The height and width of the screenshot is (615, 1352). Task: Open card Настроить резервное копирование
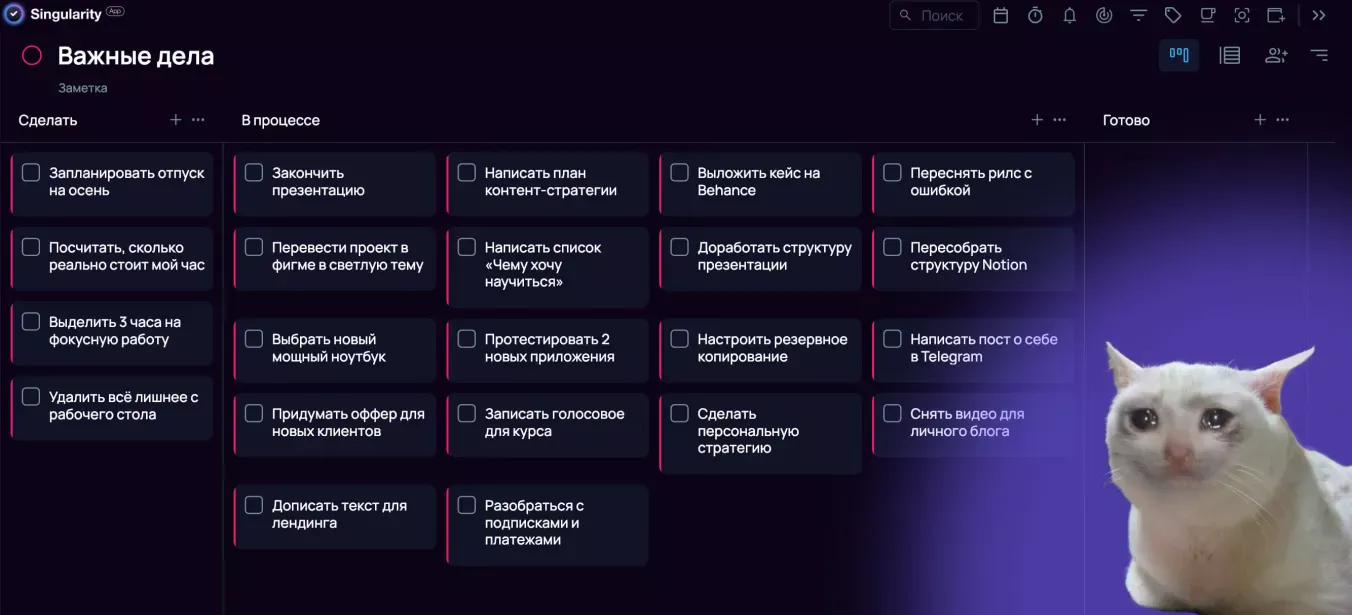(x=761, y=349)
